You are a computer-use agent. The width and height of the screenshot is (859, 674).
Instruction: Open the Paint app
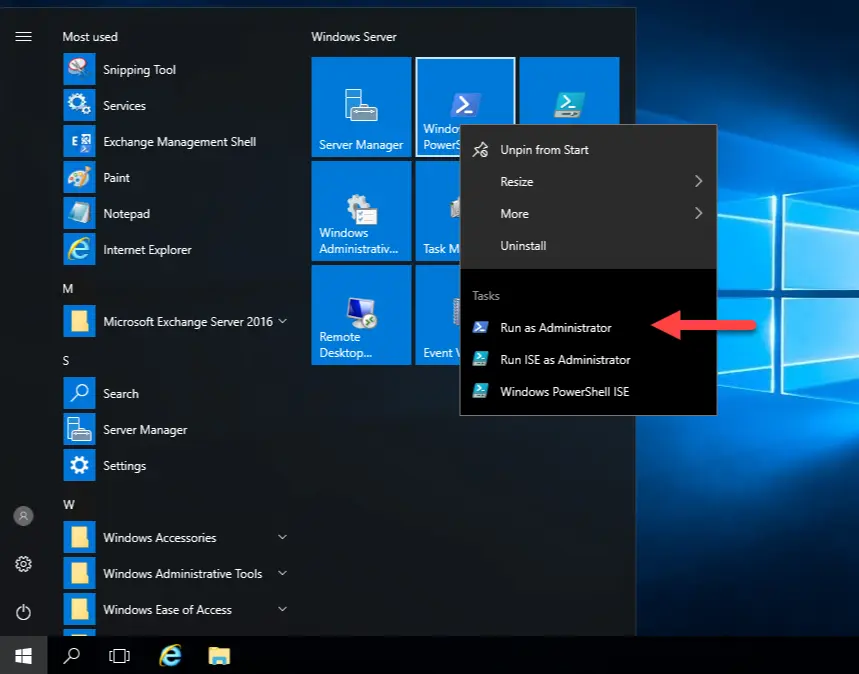click(x=116, y=178)
